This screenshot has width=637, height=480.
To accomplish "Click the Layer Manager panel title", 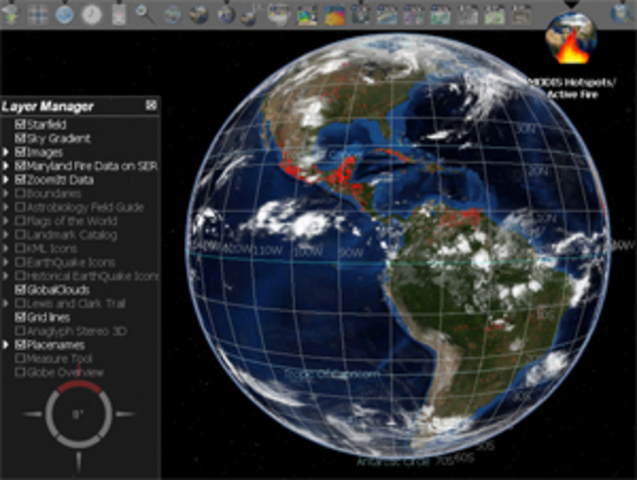I will tap(48, 106).
